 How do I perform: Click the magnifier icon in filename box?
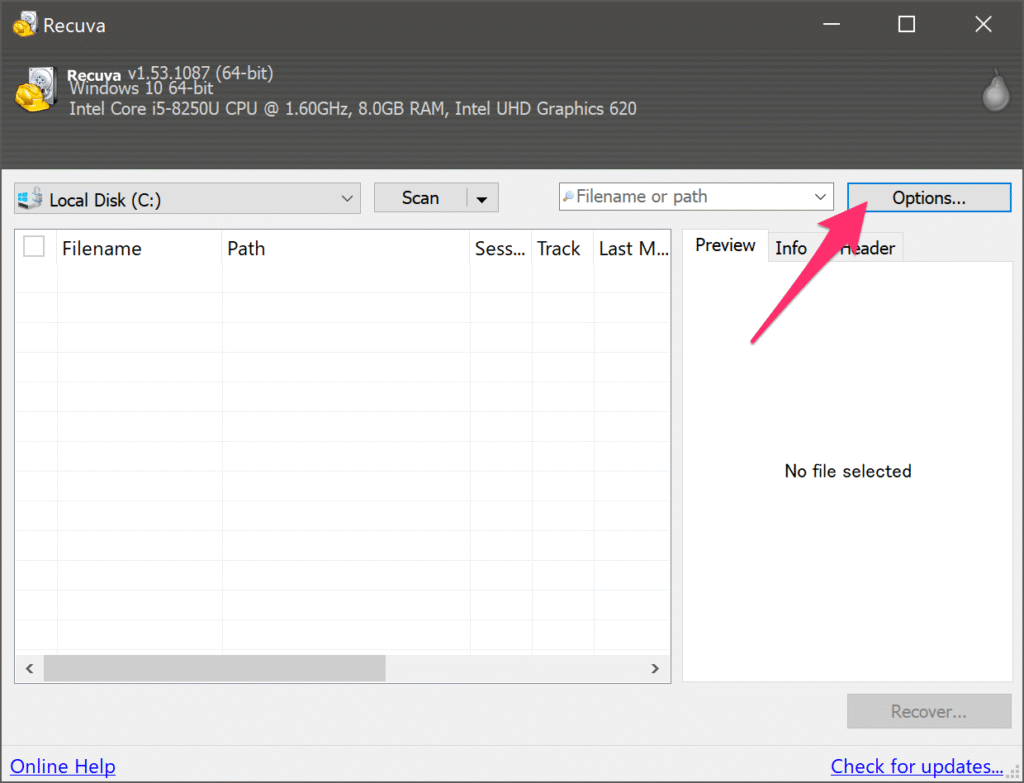pos(568,197)
